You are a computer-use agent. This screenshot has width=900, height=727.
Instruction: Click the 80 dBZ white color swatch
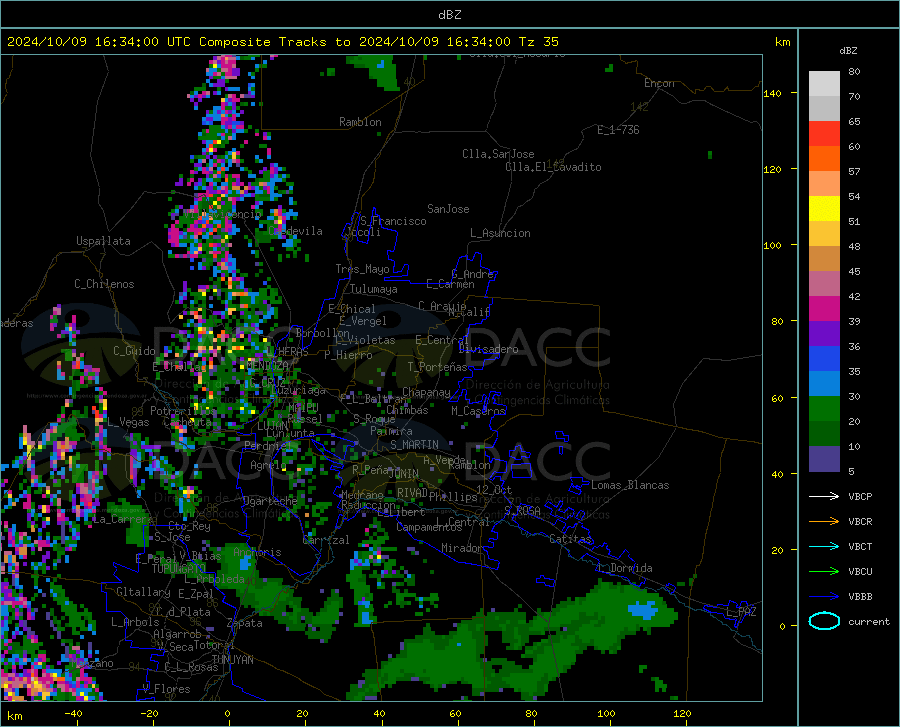824,84
